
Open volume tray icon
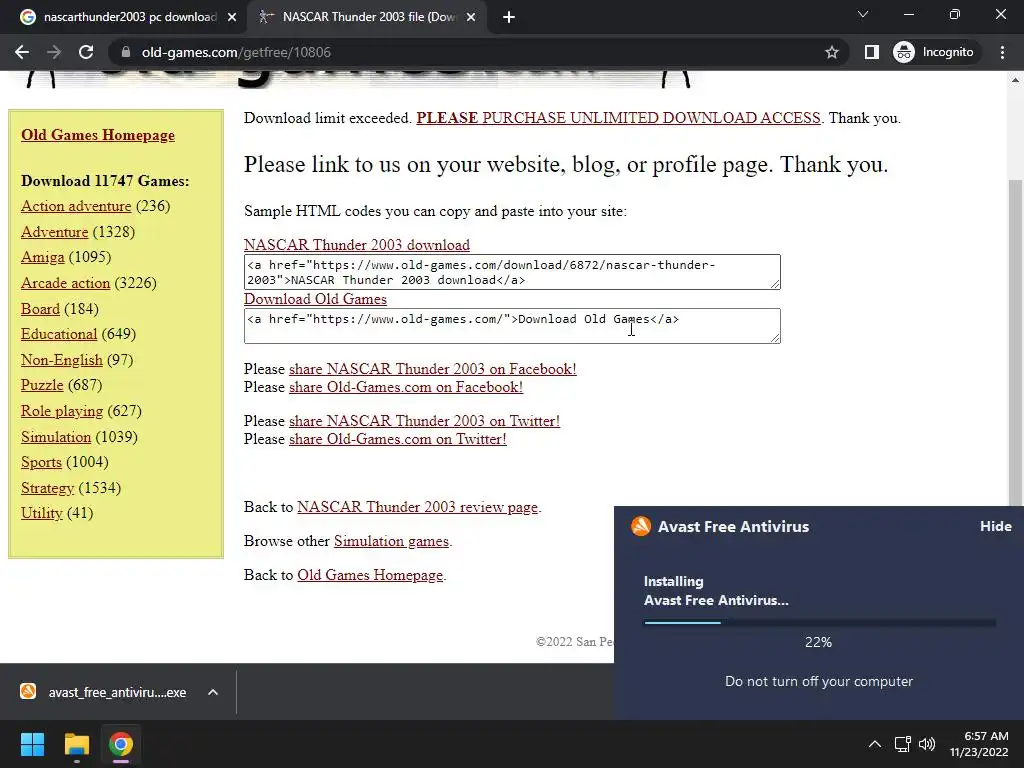[x=927, y=744]
